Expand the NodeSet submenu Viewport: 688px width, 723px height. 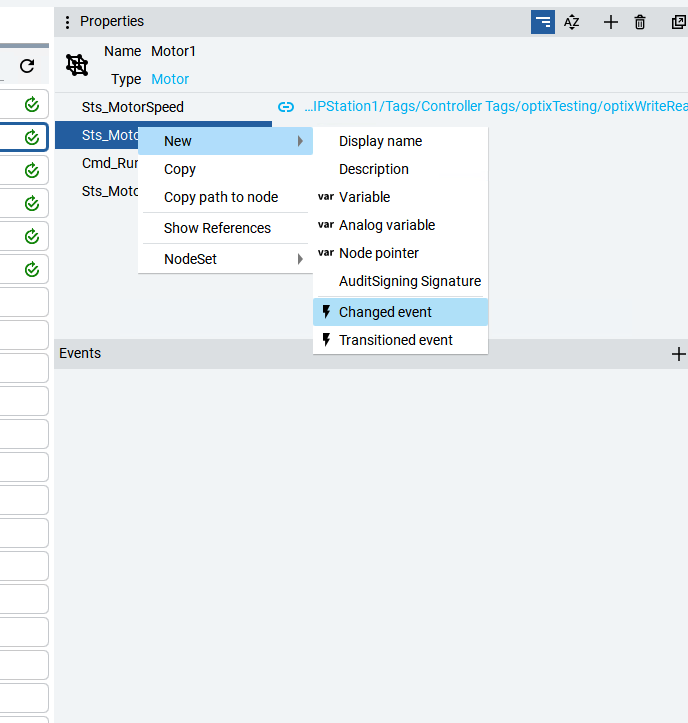(225, 259)
